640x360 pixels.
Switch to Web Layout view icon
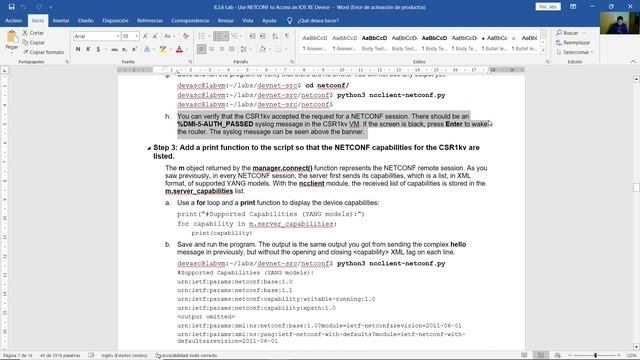pos(558,356)
